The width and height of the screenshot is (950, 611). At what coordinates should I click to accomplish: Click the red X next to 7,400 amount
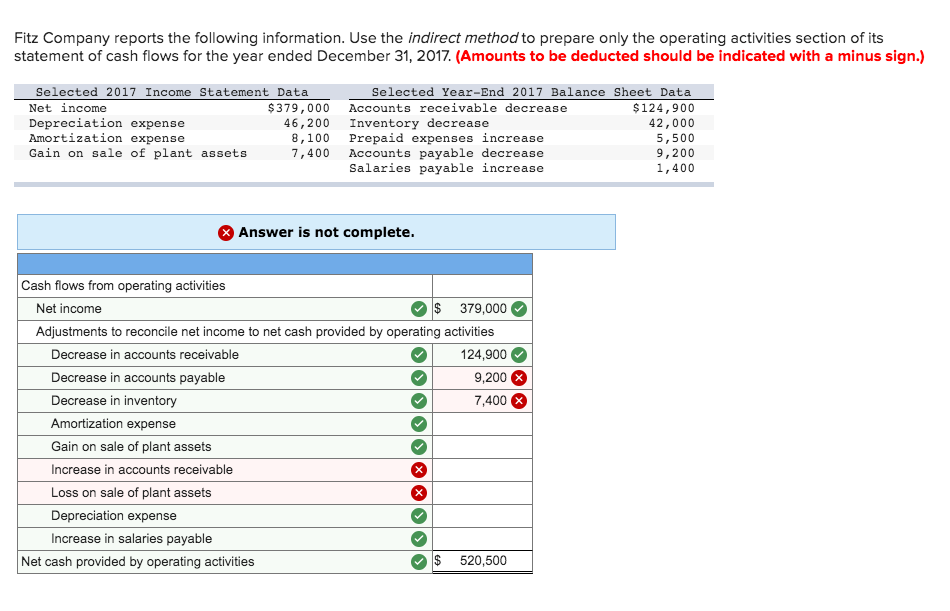pyautogui.click(x=518, y=400)
